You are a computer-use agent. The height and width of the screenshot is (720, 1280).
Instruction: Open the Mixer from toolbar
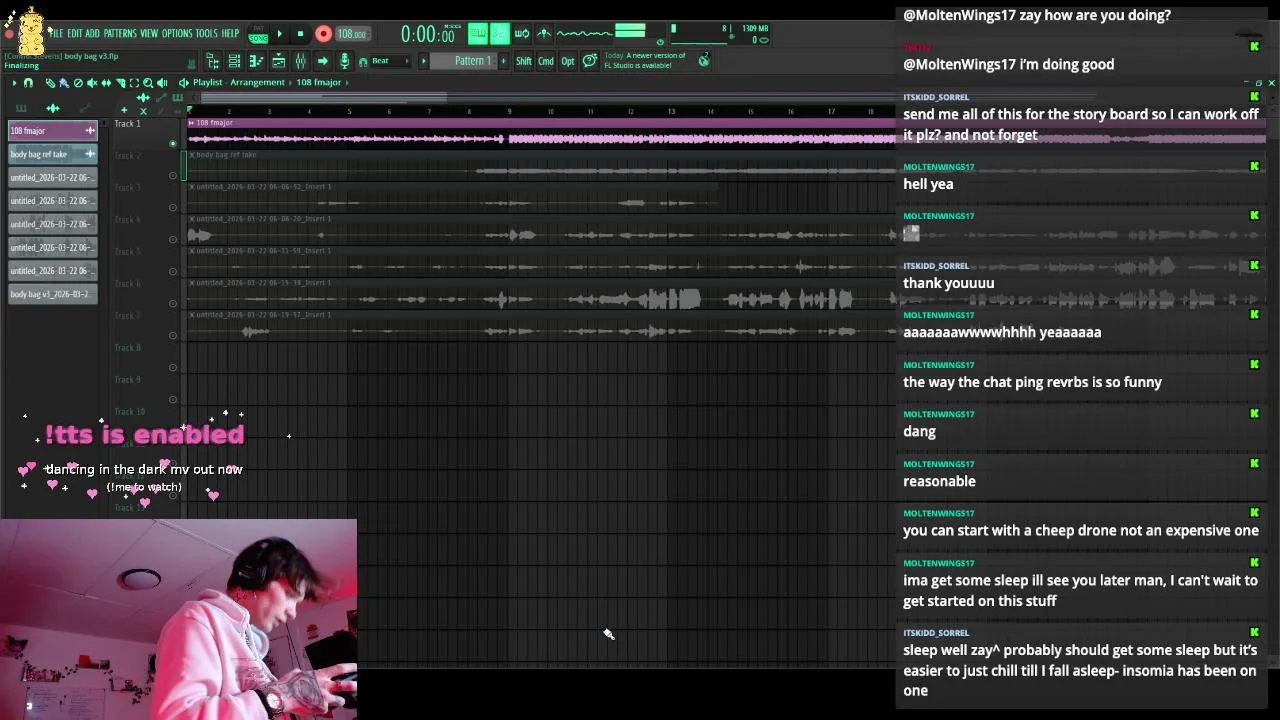(300, 61)
